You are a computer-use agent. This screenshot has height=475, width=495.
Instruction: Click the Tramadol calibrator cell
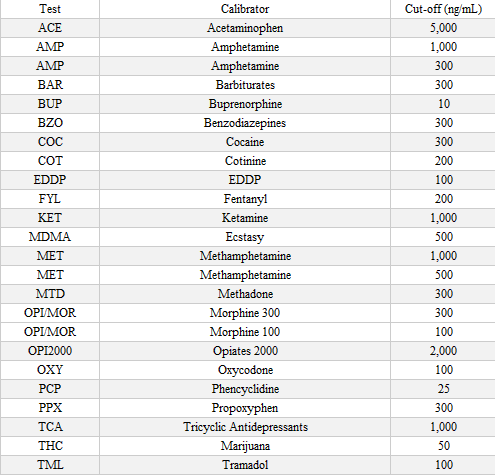pos(245,465)
